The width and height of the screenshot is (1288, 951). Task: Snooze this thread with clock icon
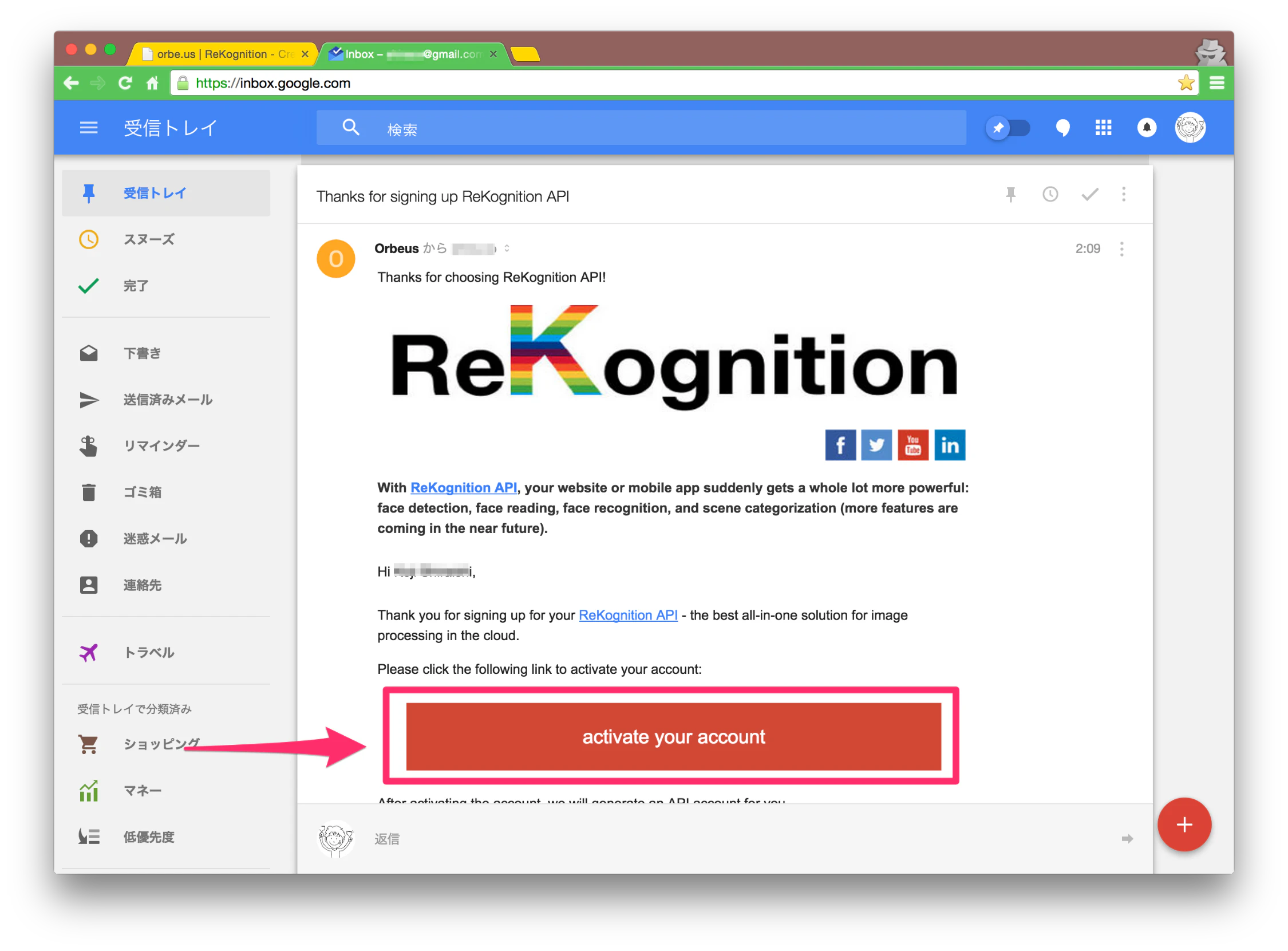[x=1050, y=195]
